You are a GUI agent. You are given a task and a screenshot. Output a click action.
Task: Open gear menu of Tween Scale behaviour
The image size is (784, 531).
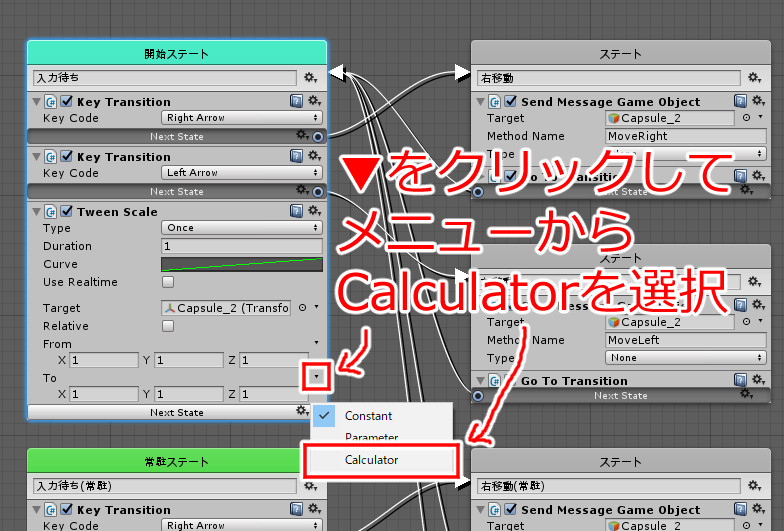coord(314,211)
